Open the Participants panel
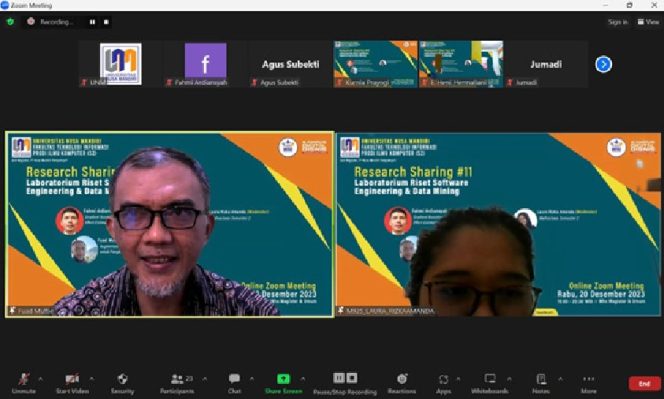The width and height of the screenshot is (664, 399). coord(177,383)
